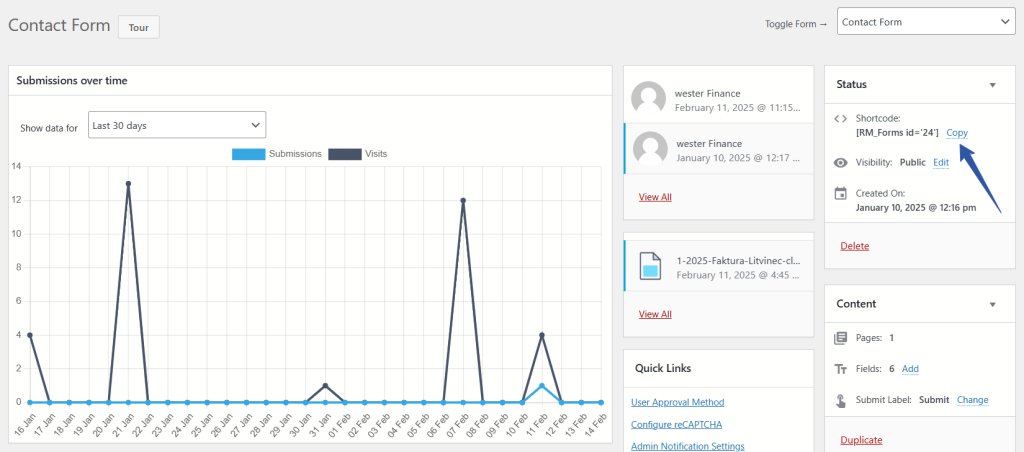
Task: Click the January 10 submission avatar
Action: pyautogui.click(x=651, y=150)
